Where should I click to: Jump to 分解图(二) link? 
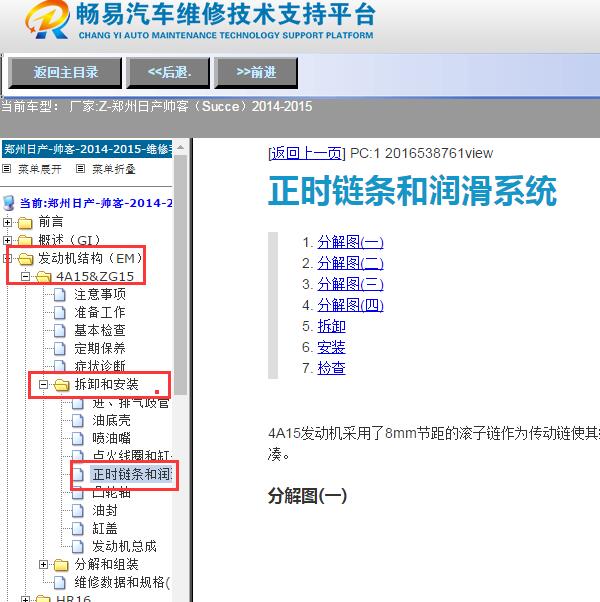(350, 263)
